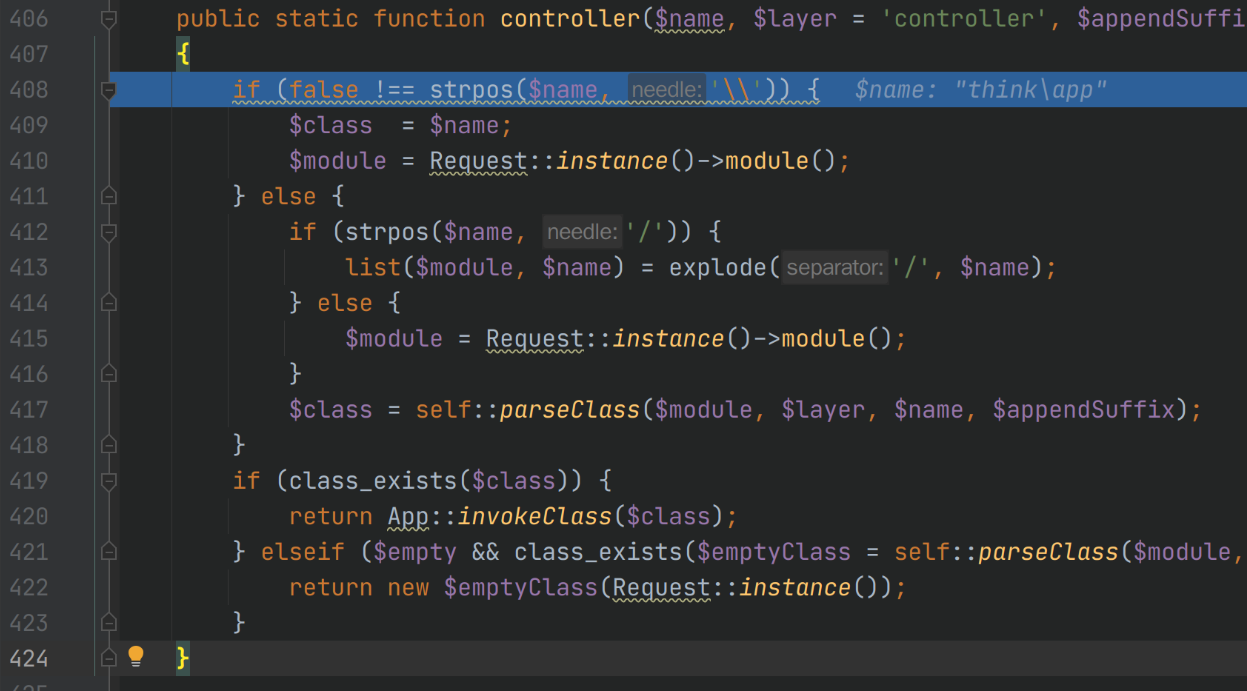
Task: Toggle the fold end marker on line 418
Action: [x=109, y=445]
